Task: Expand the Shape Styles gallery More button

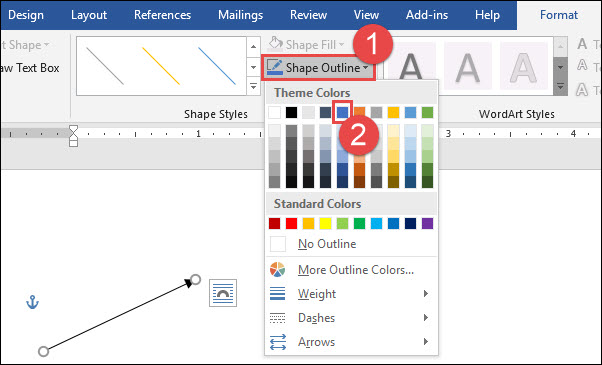Action: point(253,86)
